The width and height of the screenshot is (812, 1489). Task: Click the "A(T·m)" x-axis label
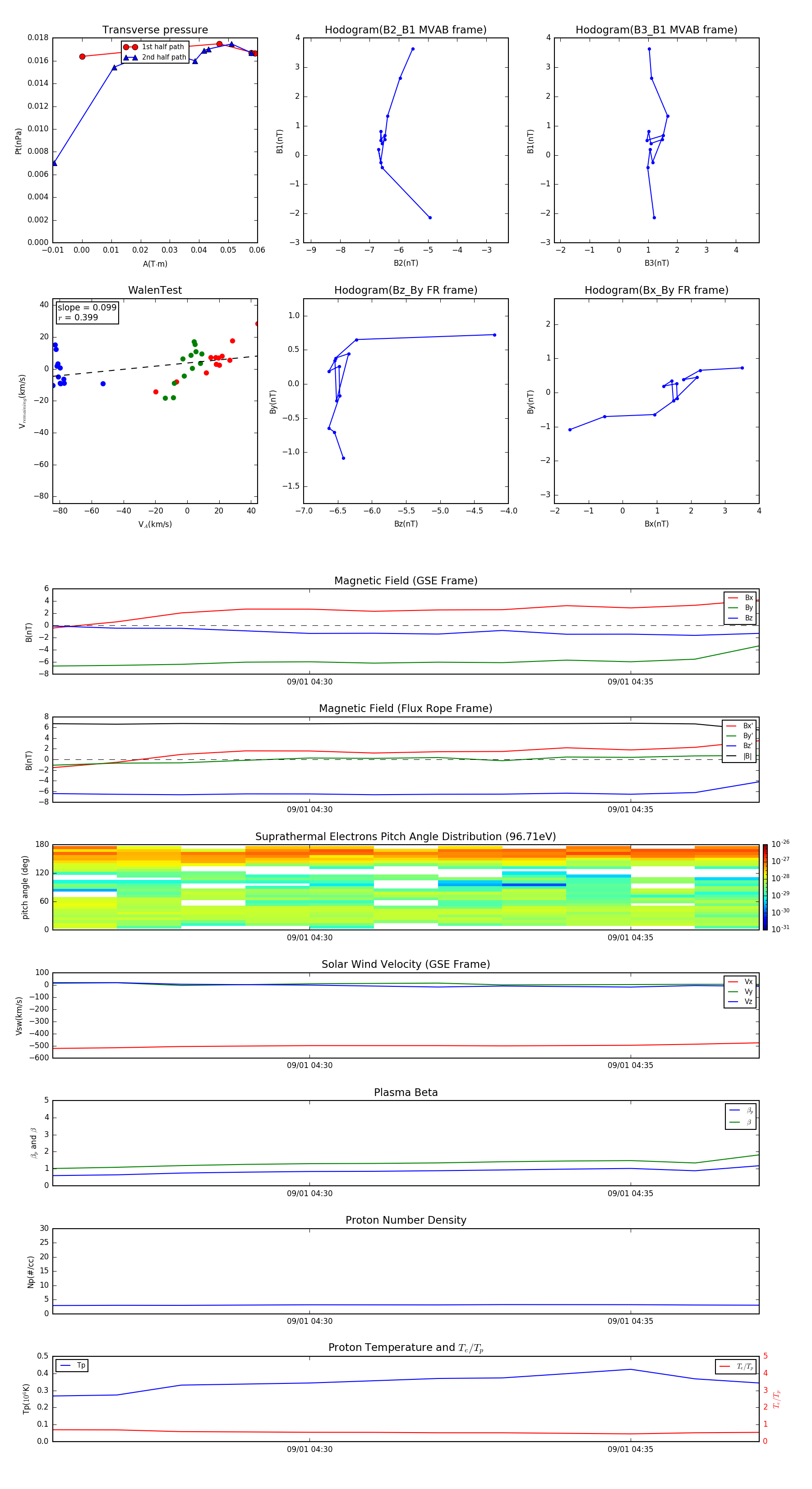[x=155, y=264]
